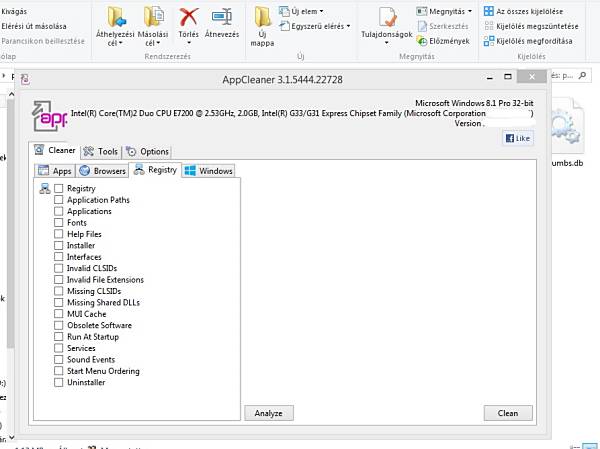Tick the Uninstaller checkbox
Image resolution: width=600 pixels, height=449 pixels.
(x=59, y=382)
